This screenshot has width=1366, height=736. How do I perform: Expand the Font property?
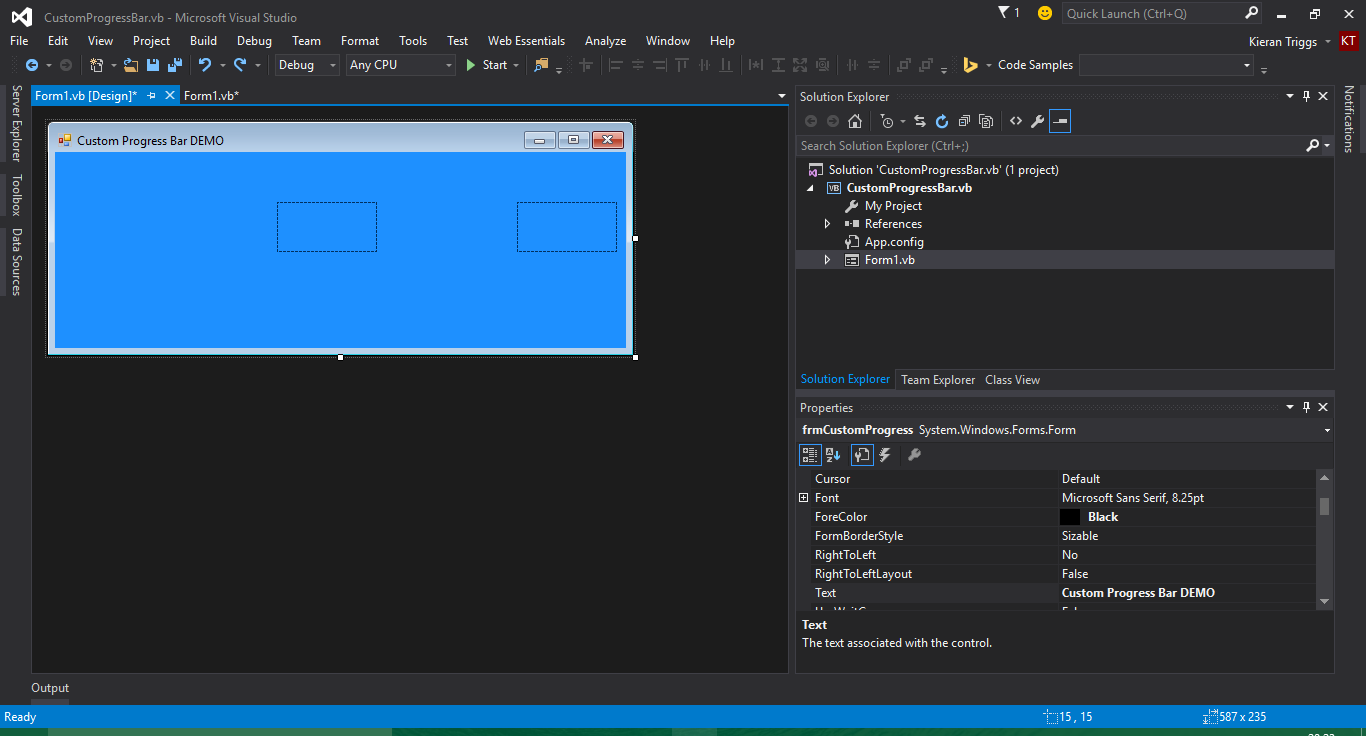pyautogui.click(x=804, y=498)
